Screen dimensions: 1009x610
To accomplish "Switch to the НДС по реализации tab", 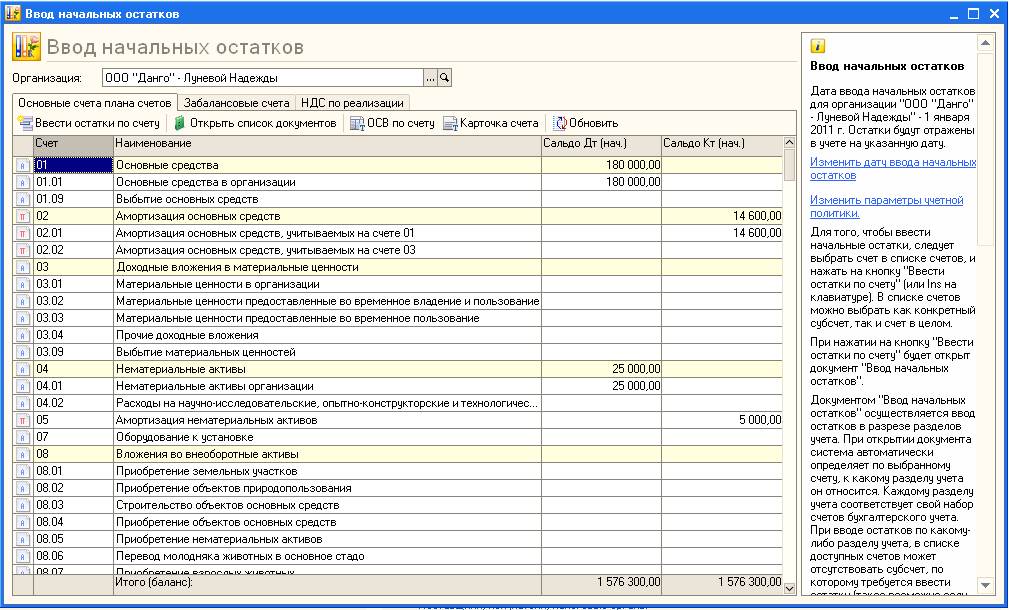I will point(352,102).
